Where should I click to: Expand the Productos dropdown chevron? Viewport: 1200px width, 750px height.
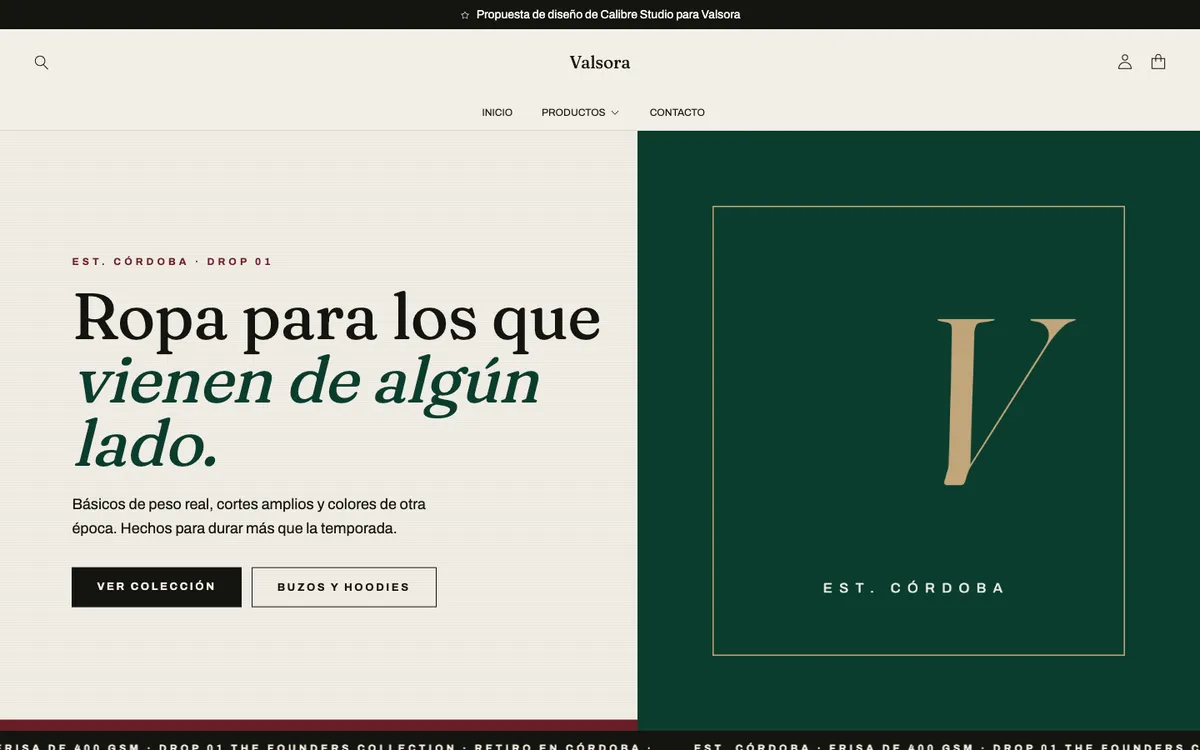[x=615, y=113]
